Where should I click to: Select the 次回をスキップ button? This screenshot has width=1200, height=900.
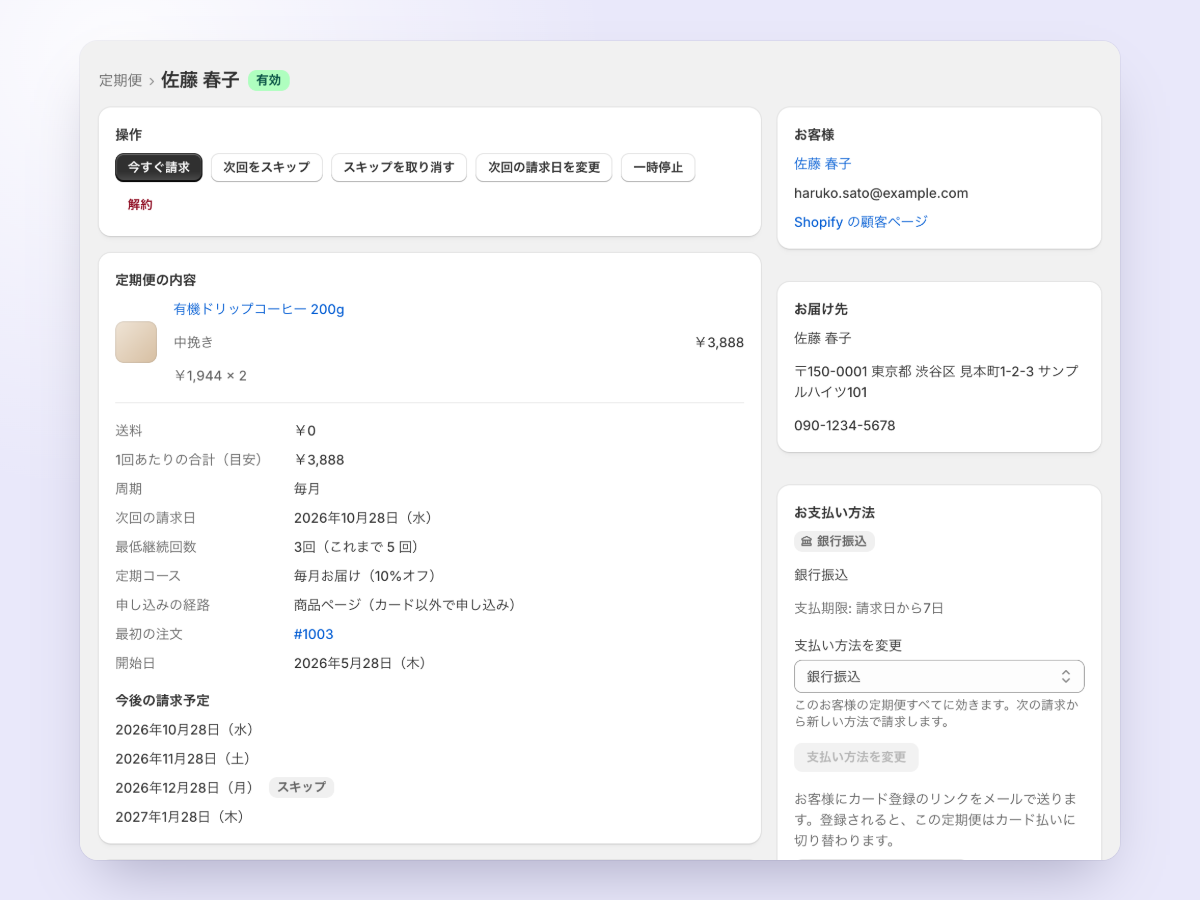pos(267,168)
